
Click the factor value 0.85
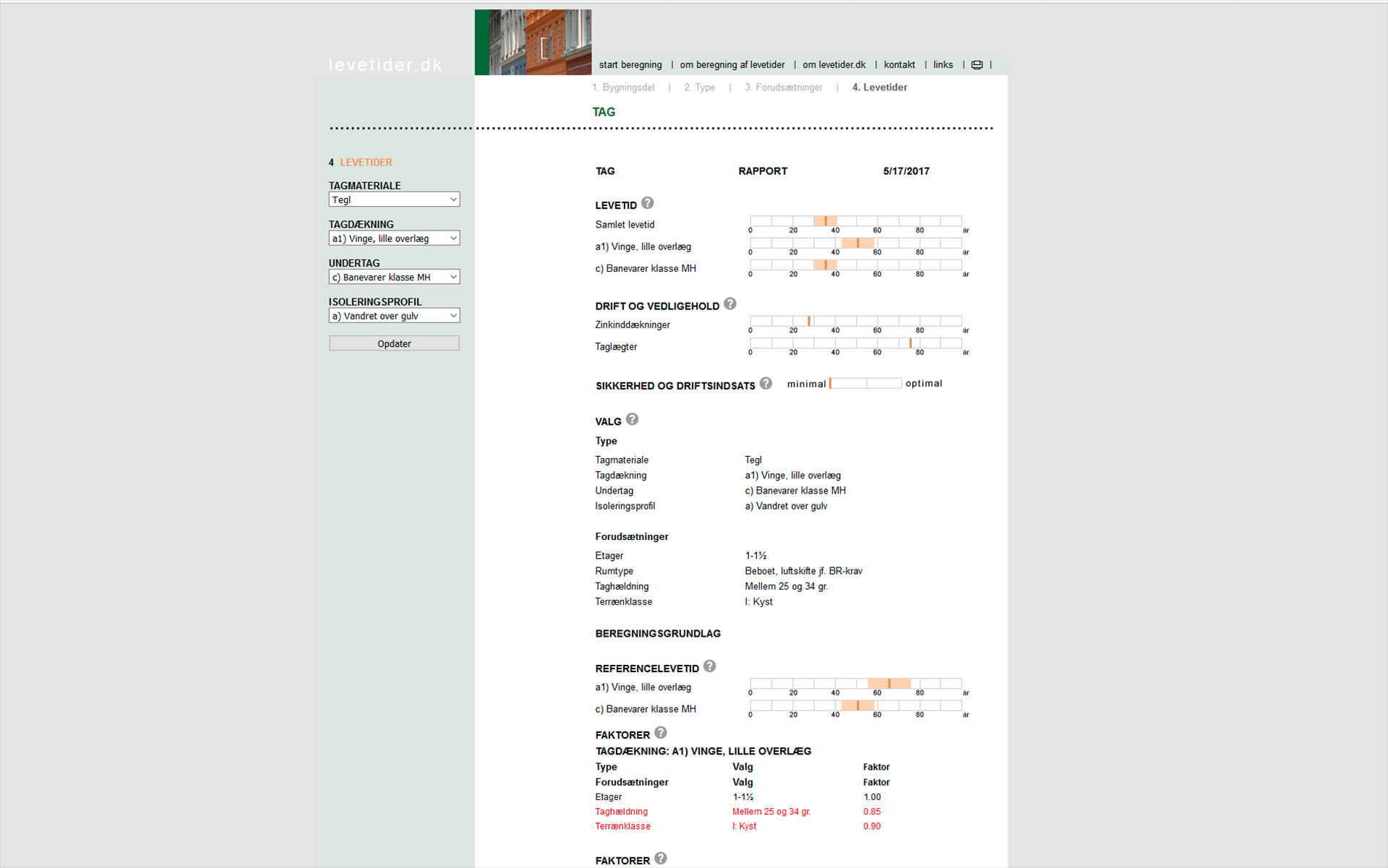(x=872, y=812)
